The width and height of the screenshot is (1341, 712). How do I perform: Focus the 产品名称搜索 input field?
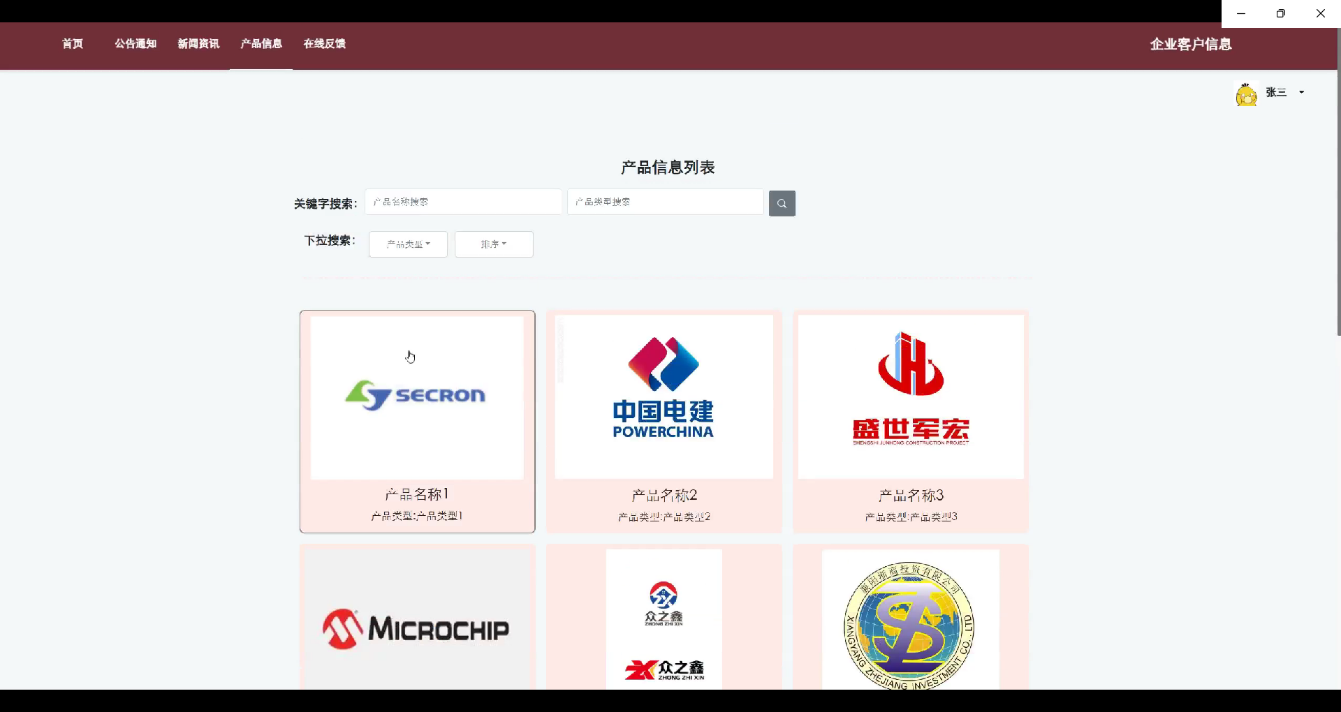pyautogui.click(x=463, y=202)
